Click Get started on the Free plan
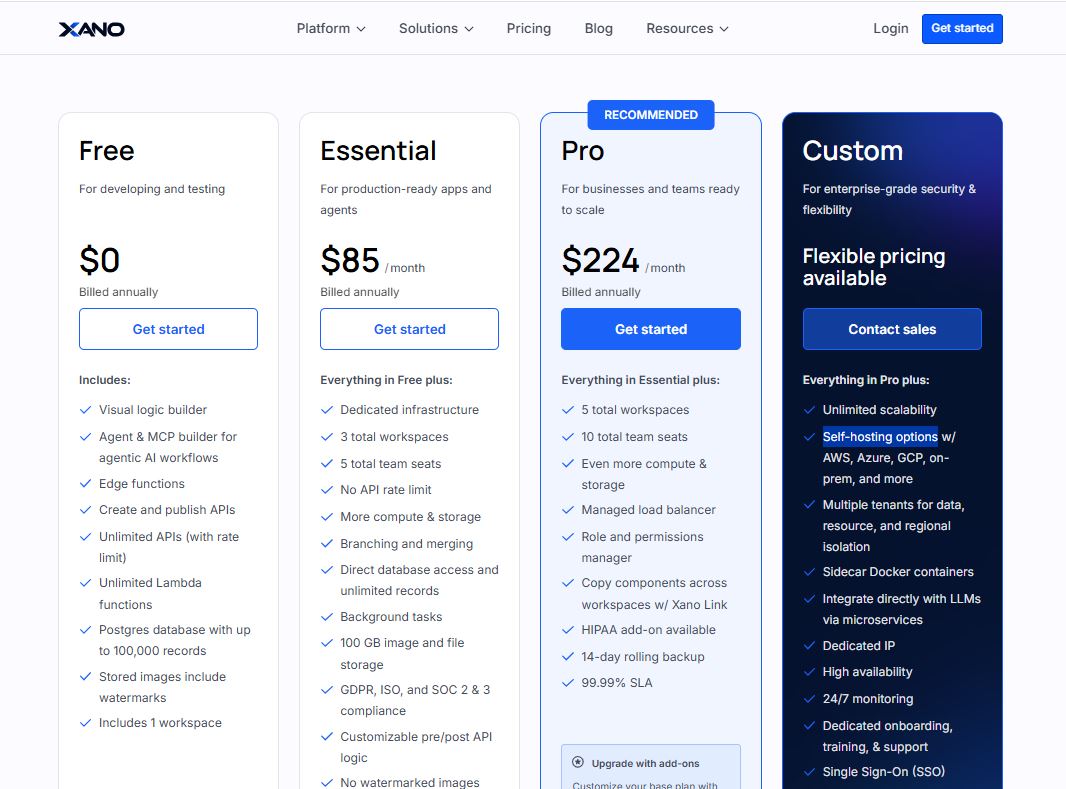The image size is (1066, 789). [x=168, y=329]
